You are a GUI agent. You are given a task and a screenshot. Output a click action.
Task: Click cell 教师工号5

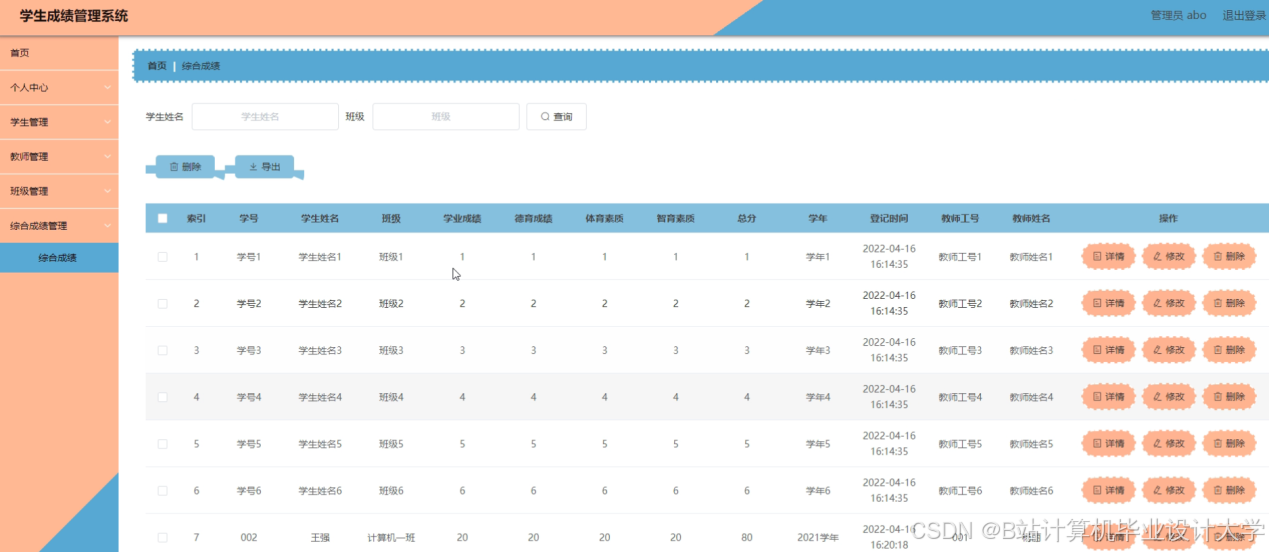tap(959, 444)
